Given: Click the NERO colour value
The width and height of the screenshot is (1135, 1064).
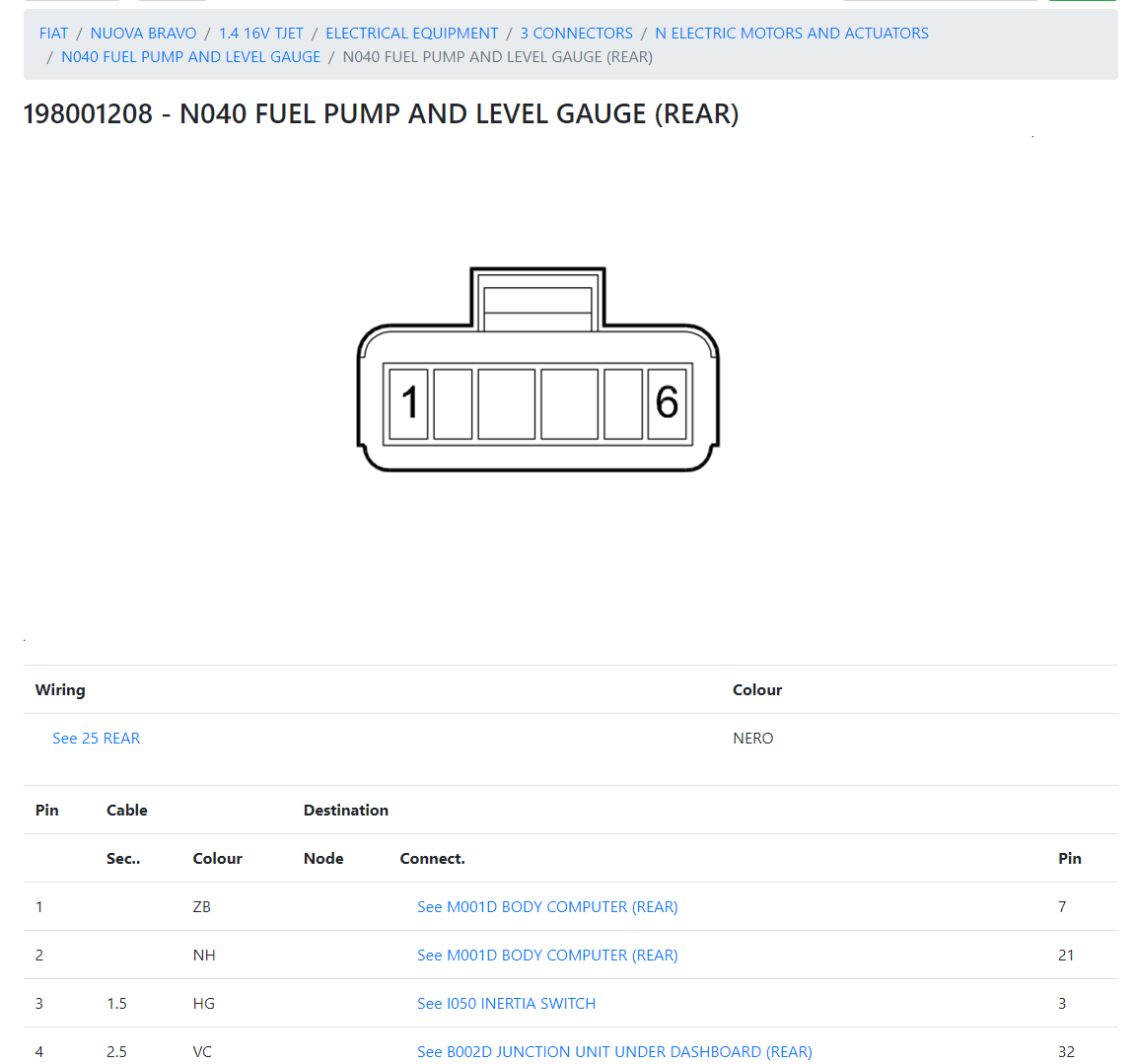Looking at the screenshot, I should coord(752,739).
